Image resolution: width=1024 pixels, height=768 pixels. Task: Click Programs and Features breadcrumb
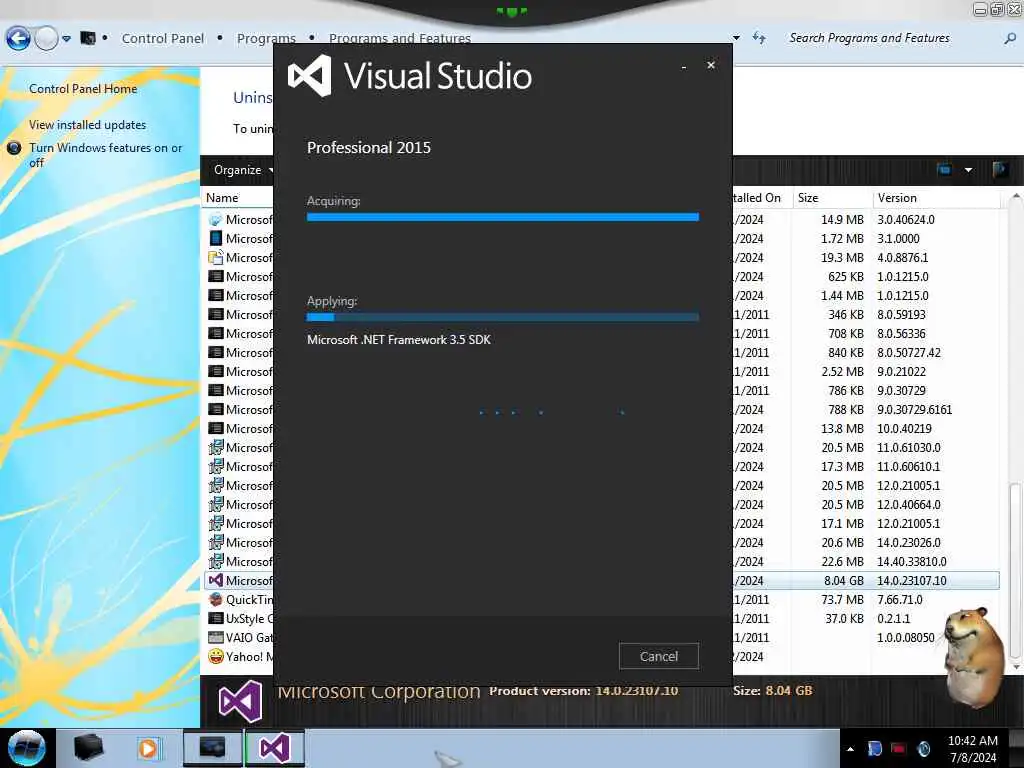click(400, 39)
